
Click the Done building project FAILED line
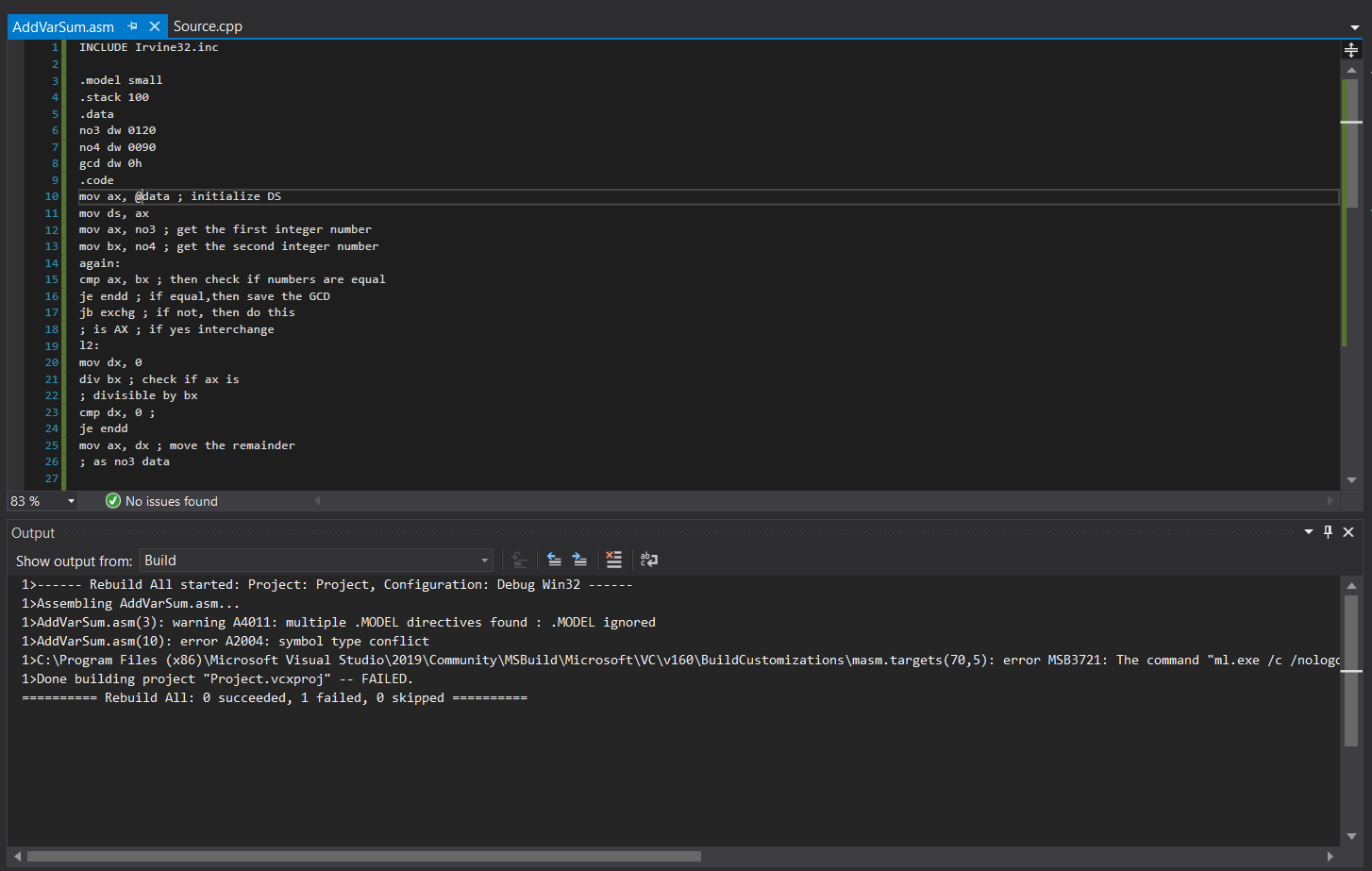coord(218,678)
